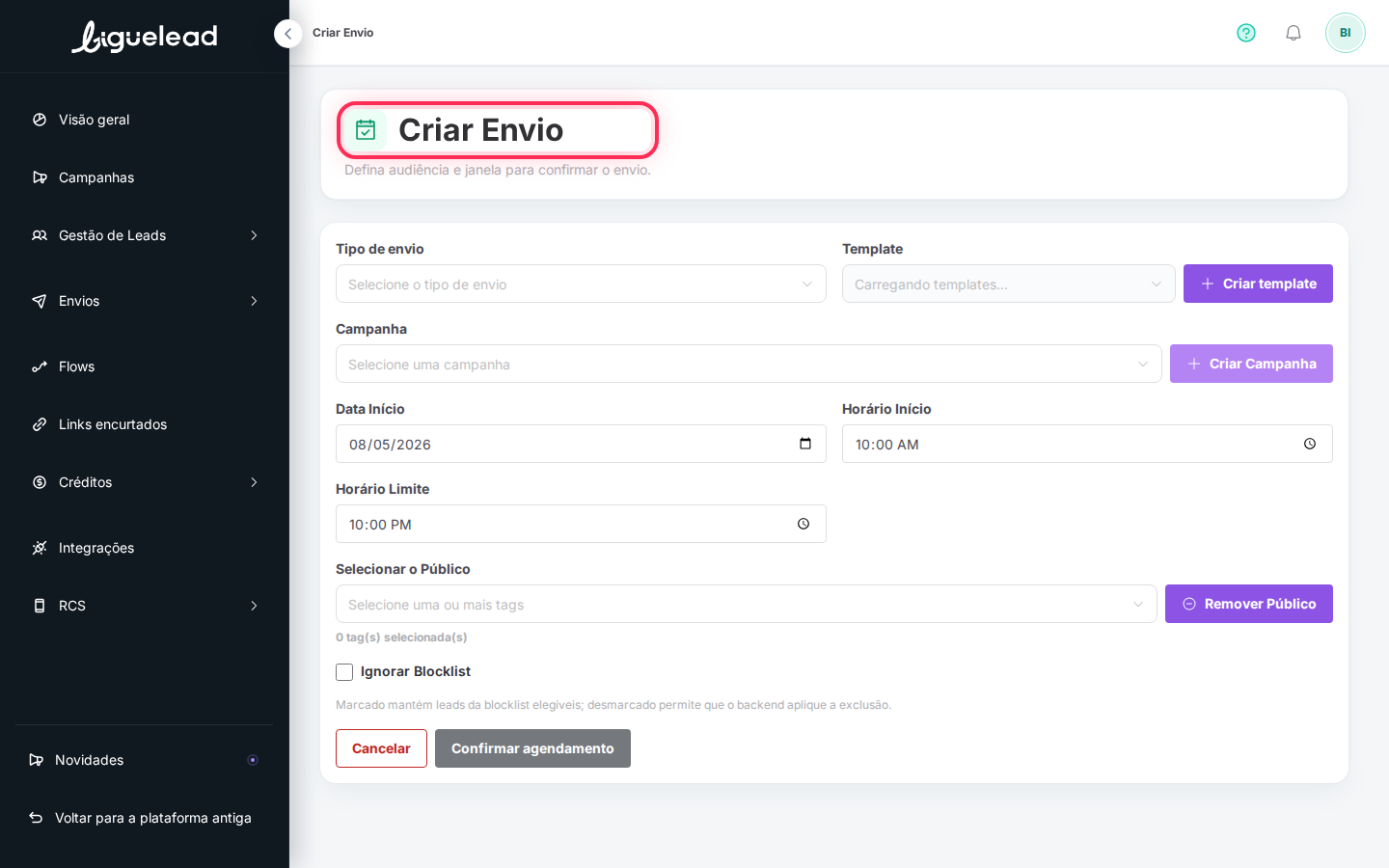This screenshot has width=1389, height=868.
Task: Expand the Créditos submenu
Action: click(254, 482)
